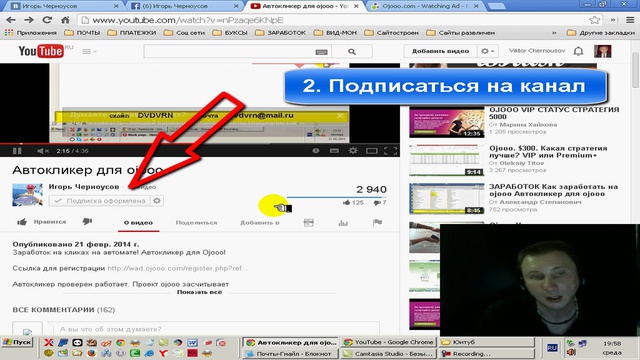
Task: Open the subscription settings gear
Action: coord(157,201)
